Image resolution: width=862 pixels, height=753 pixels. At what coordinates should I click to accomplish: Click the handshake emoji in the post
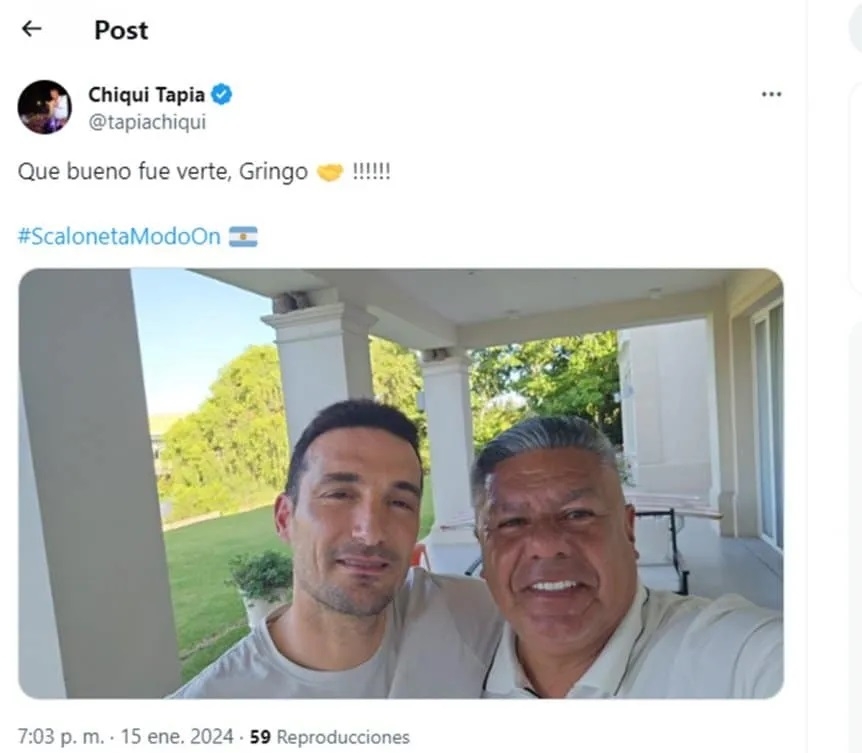330,172
